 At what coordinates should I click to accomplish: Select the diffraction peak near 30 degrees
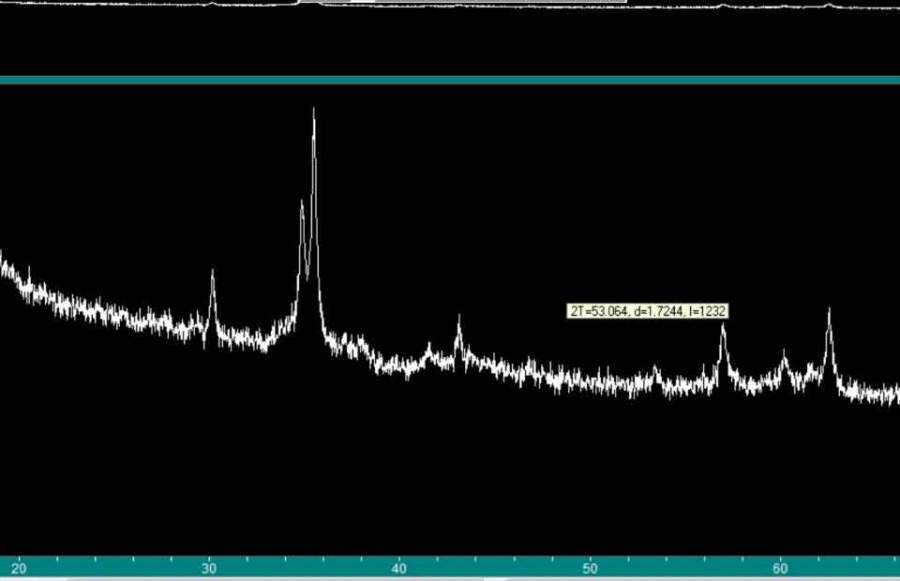pyautogui.click(x=212, y=273)
